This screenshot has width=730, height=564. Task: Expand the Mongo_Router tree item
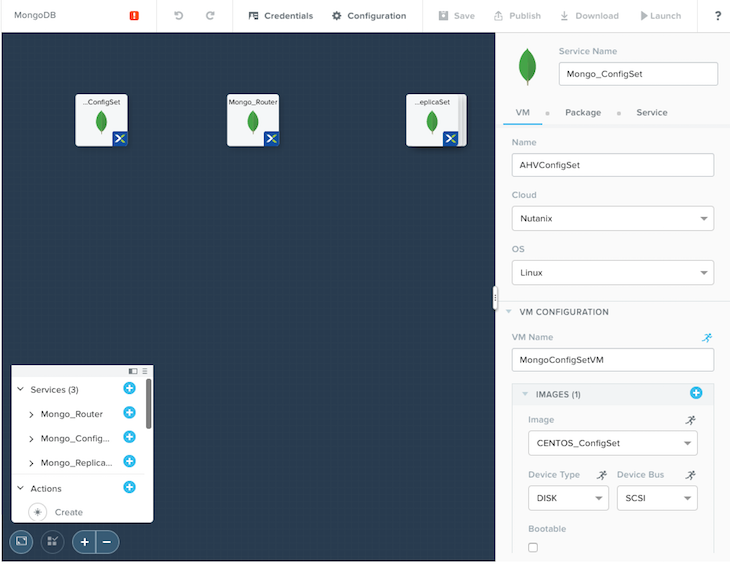pos(31,414)
